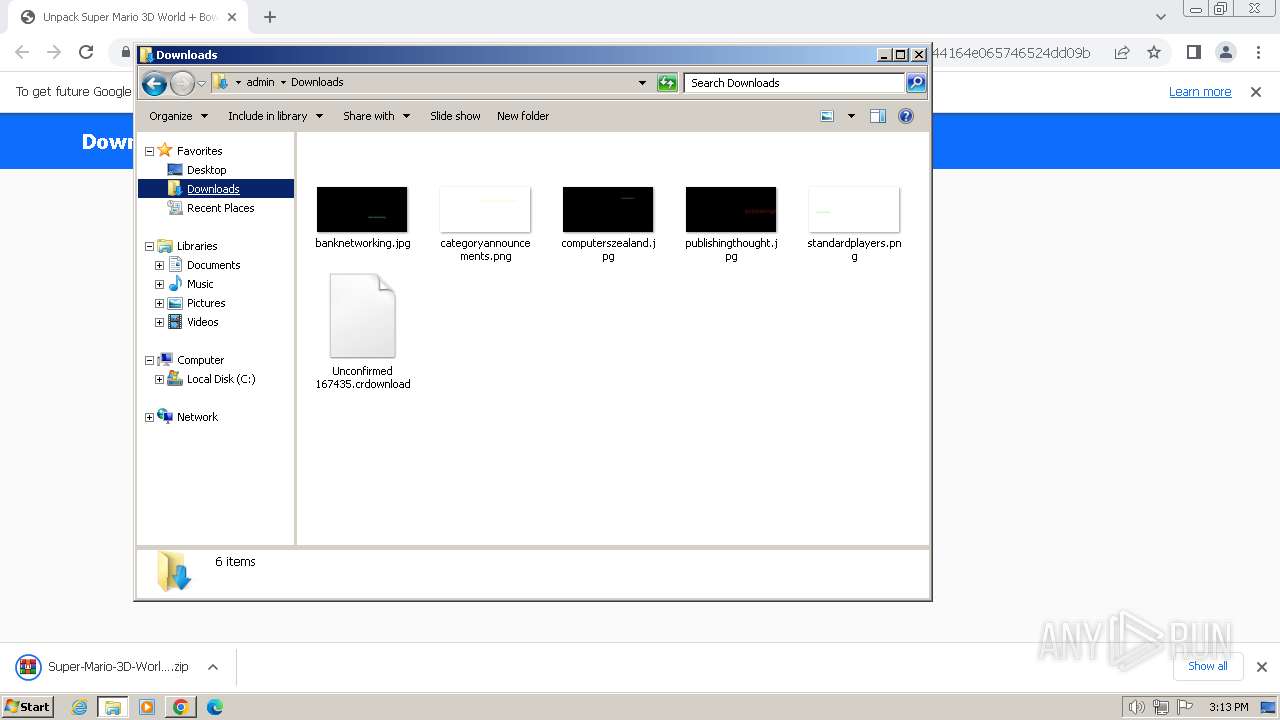Collapse the Libraries tree group
This screenshot has width=1280, height=720.
tap(149, 246)
